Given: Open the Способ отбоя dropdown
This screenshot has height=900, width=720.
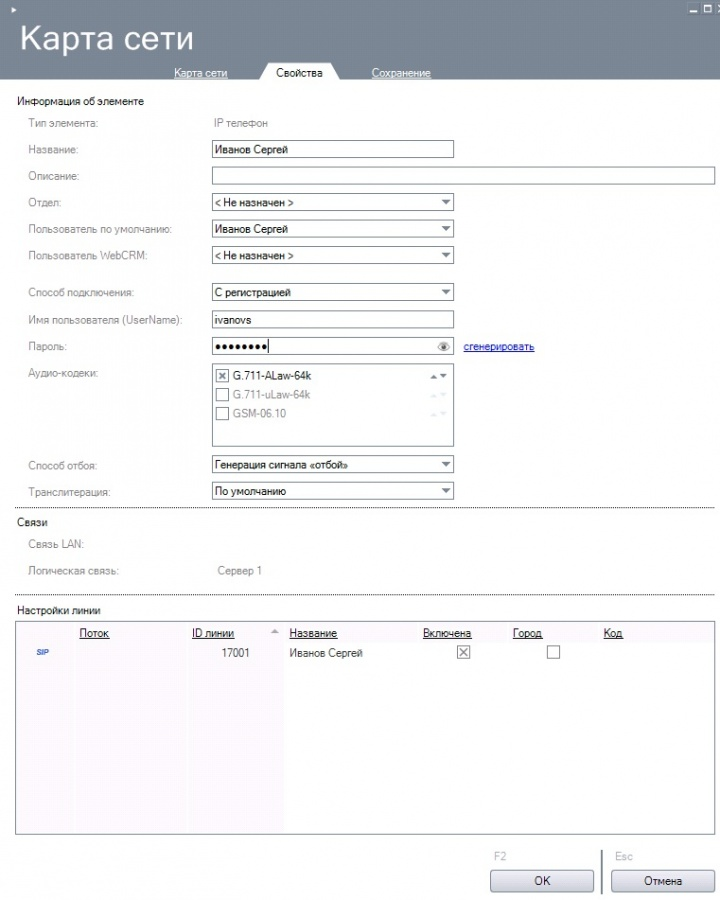Looking at the screenshot, I should 446,465.
